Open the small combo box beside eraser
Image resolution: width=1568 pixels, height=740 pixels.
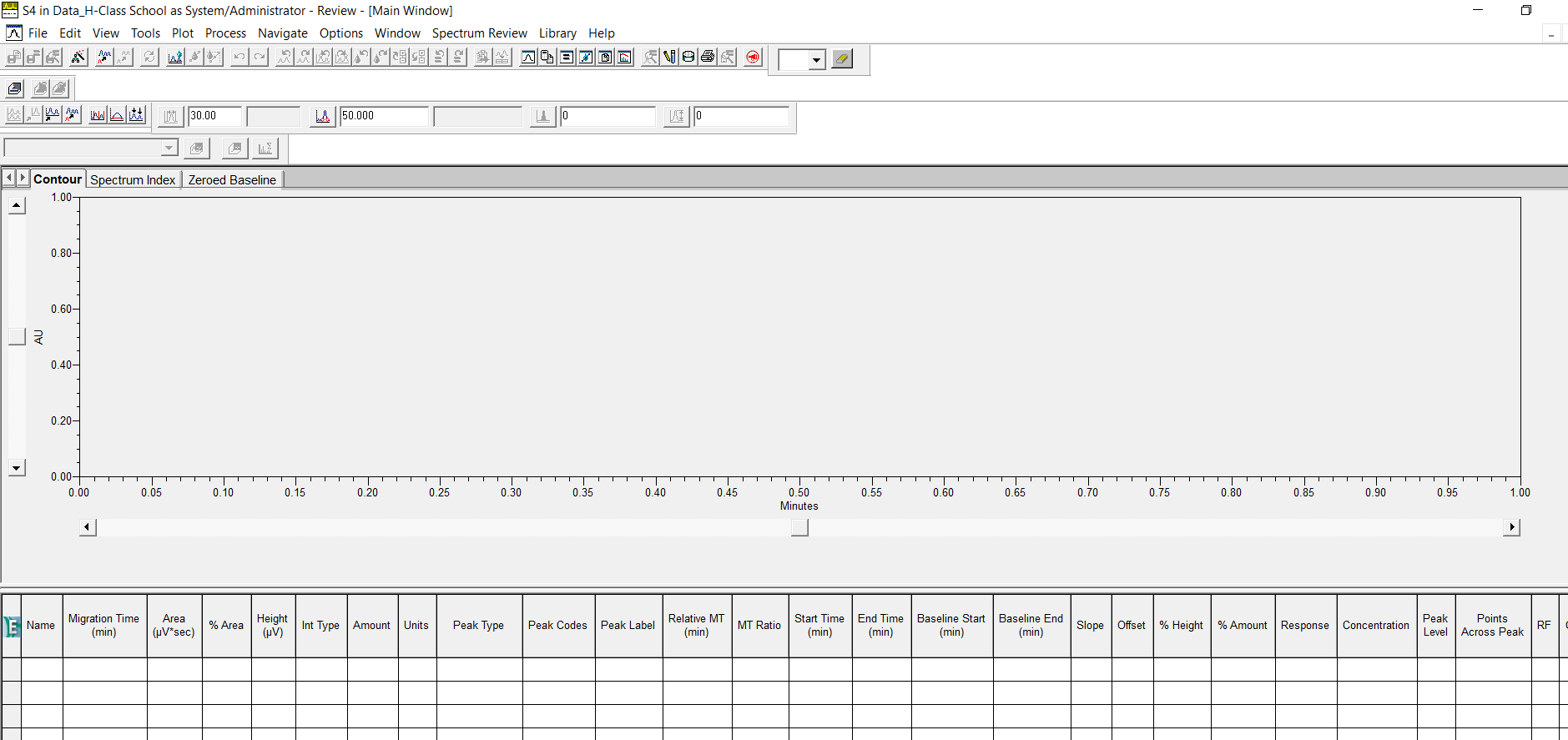click(816, 60)
